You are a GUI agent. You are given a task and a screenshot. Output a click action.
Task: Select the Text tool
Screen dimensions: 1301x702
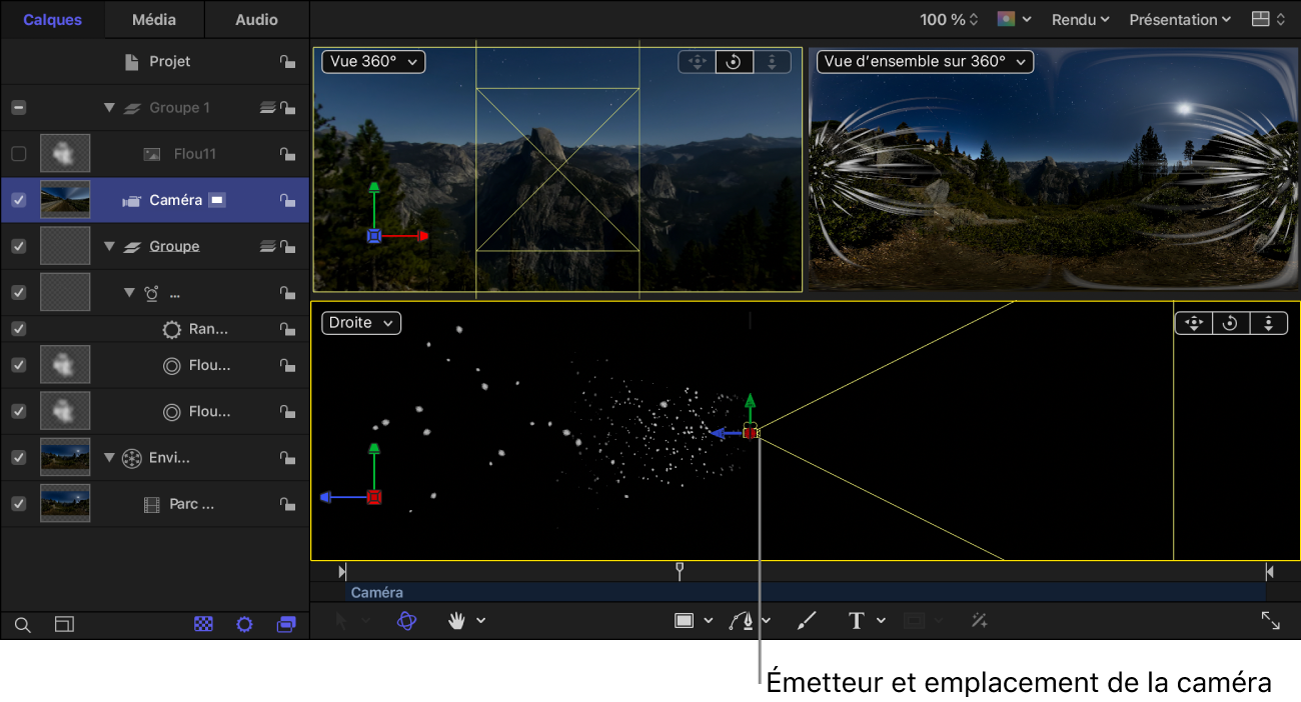point(856,621)
